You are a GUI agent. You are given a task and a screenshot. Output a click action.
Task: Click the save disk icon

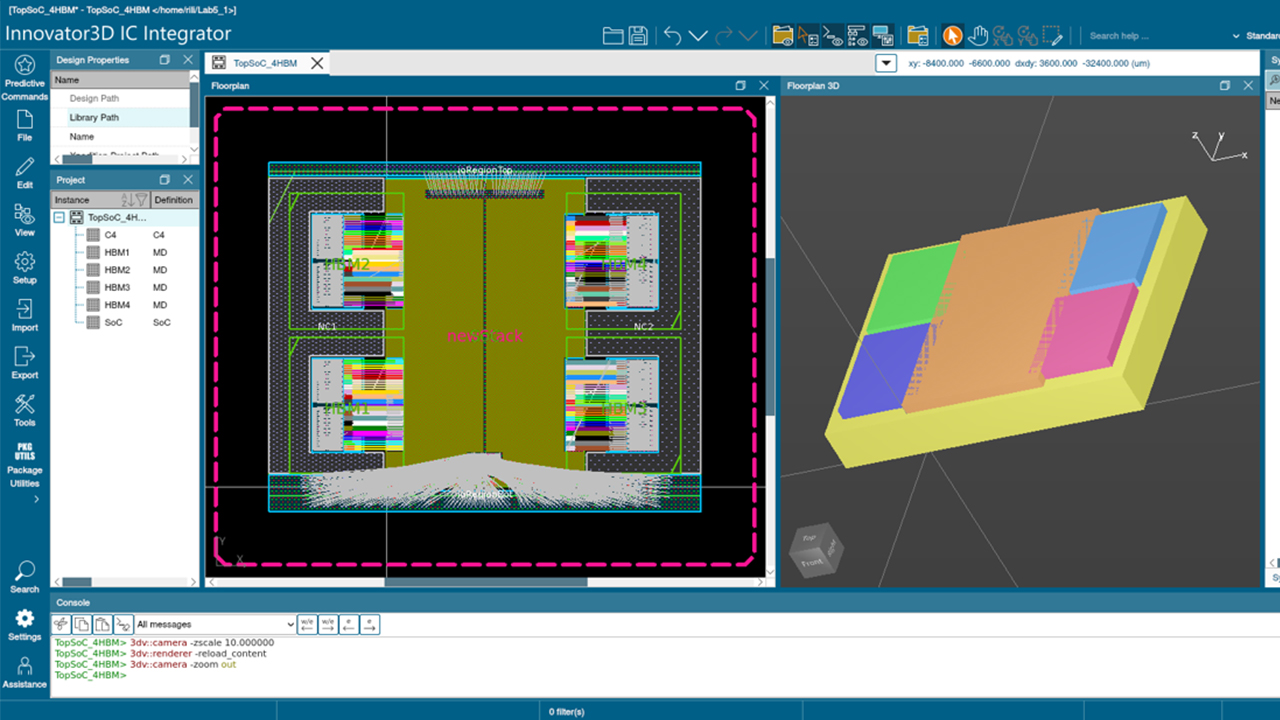(638, 36)
